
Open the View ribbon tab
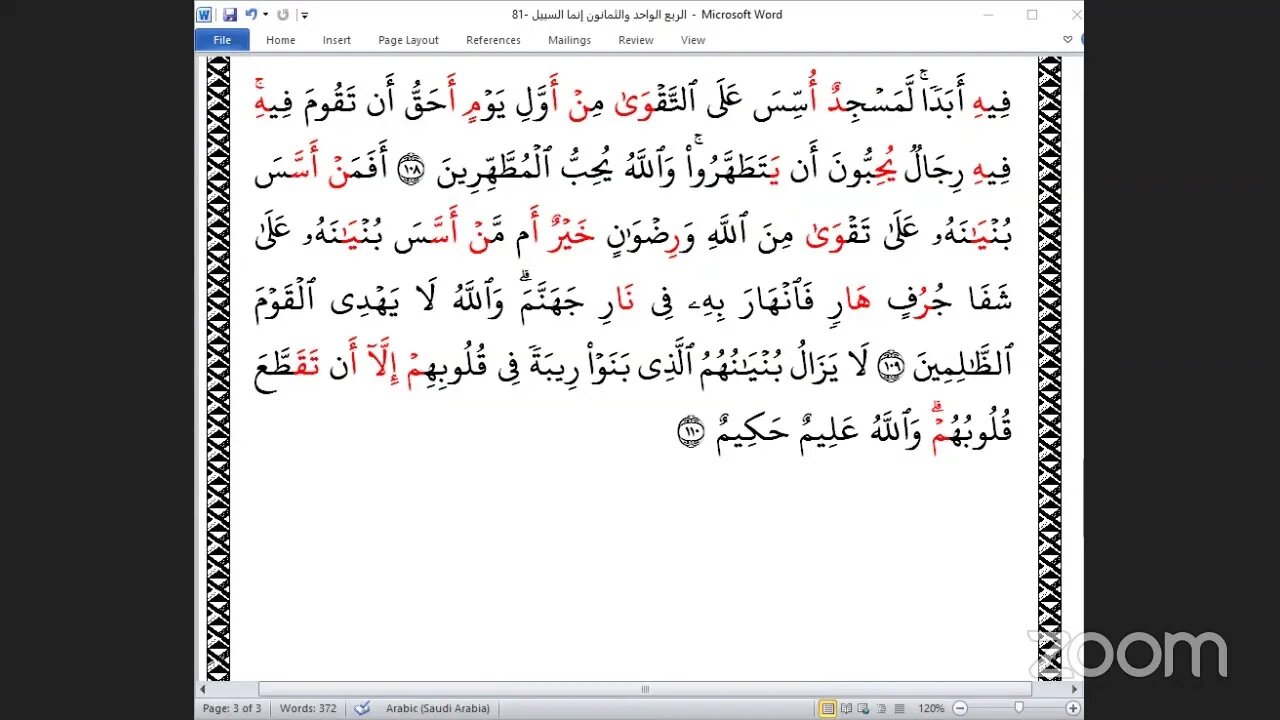(693, 40)
